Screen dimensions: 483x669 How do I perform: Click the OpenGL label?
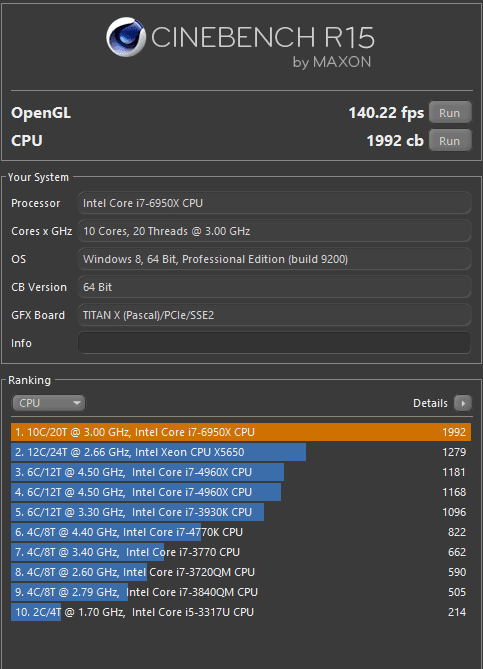[x=41, y=113]
